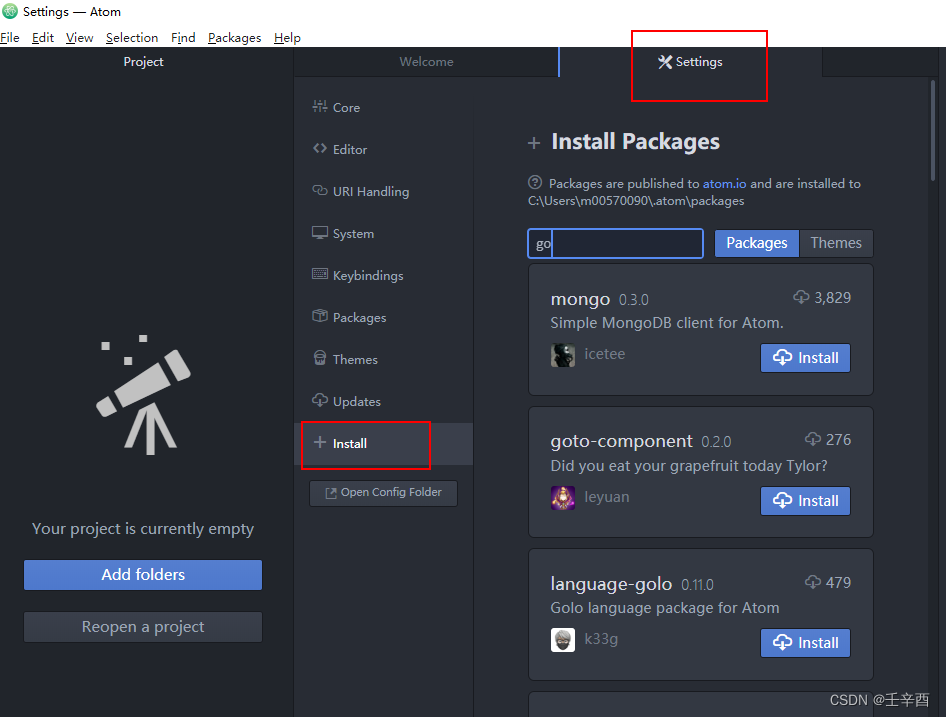
Task: Select the System settings section
Action: (x=352, y=233)
